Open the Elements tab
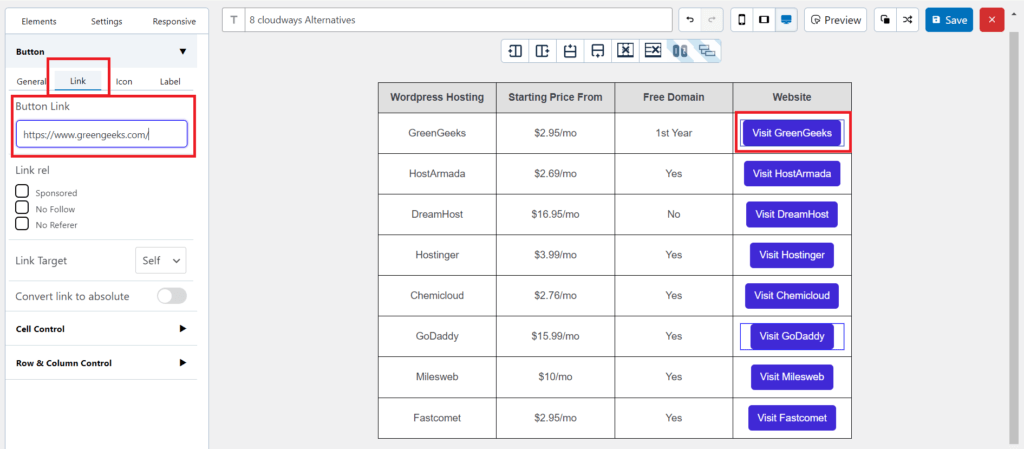The width and height of the screenshot is (1024, 449). (39, 21)
